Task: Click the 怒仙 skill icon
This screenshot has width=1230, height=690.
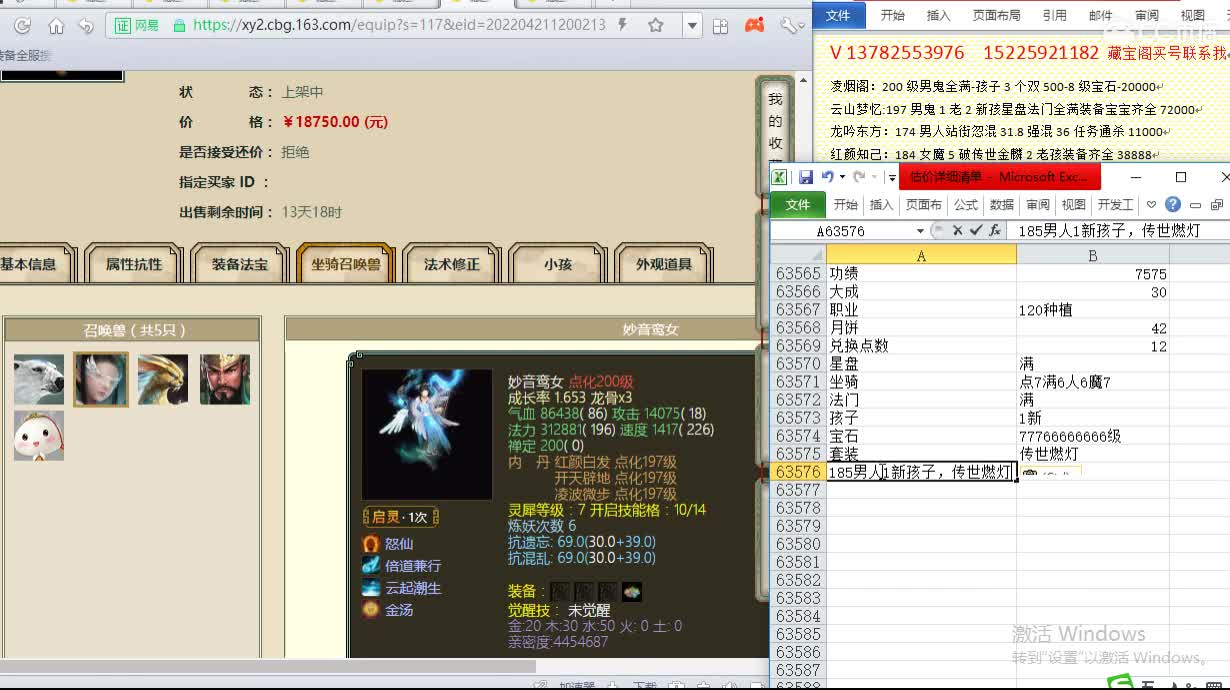Action: coord(371,543)
